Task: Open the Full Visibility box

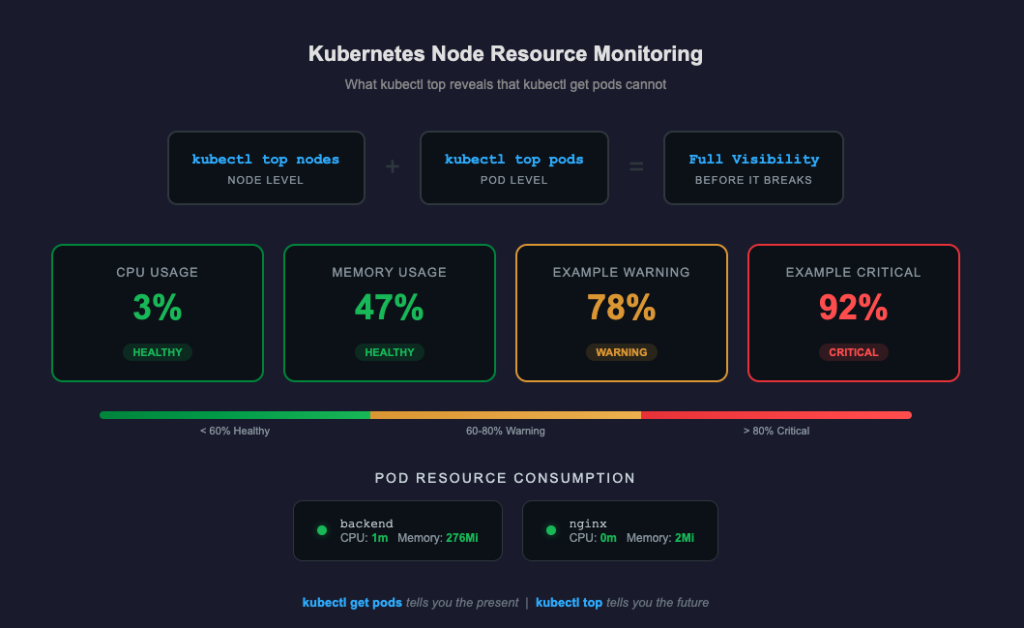Action: (753, 168)
